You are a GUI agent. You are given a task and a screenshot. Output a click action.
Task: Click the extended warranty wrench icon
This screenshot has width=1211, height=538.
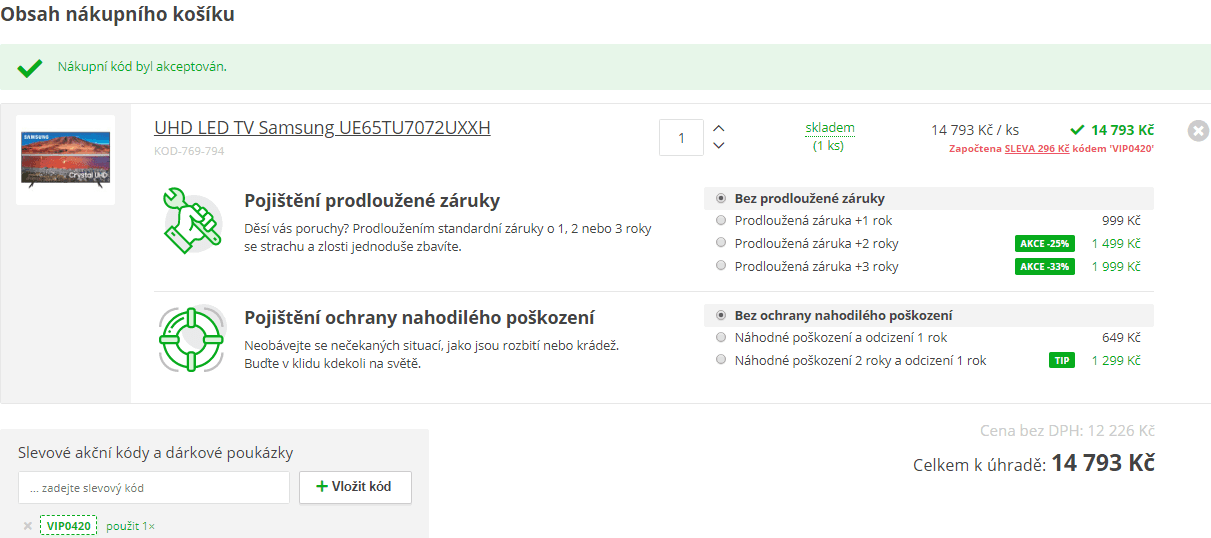pos(191,220)
